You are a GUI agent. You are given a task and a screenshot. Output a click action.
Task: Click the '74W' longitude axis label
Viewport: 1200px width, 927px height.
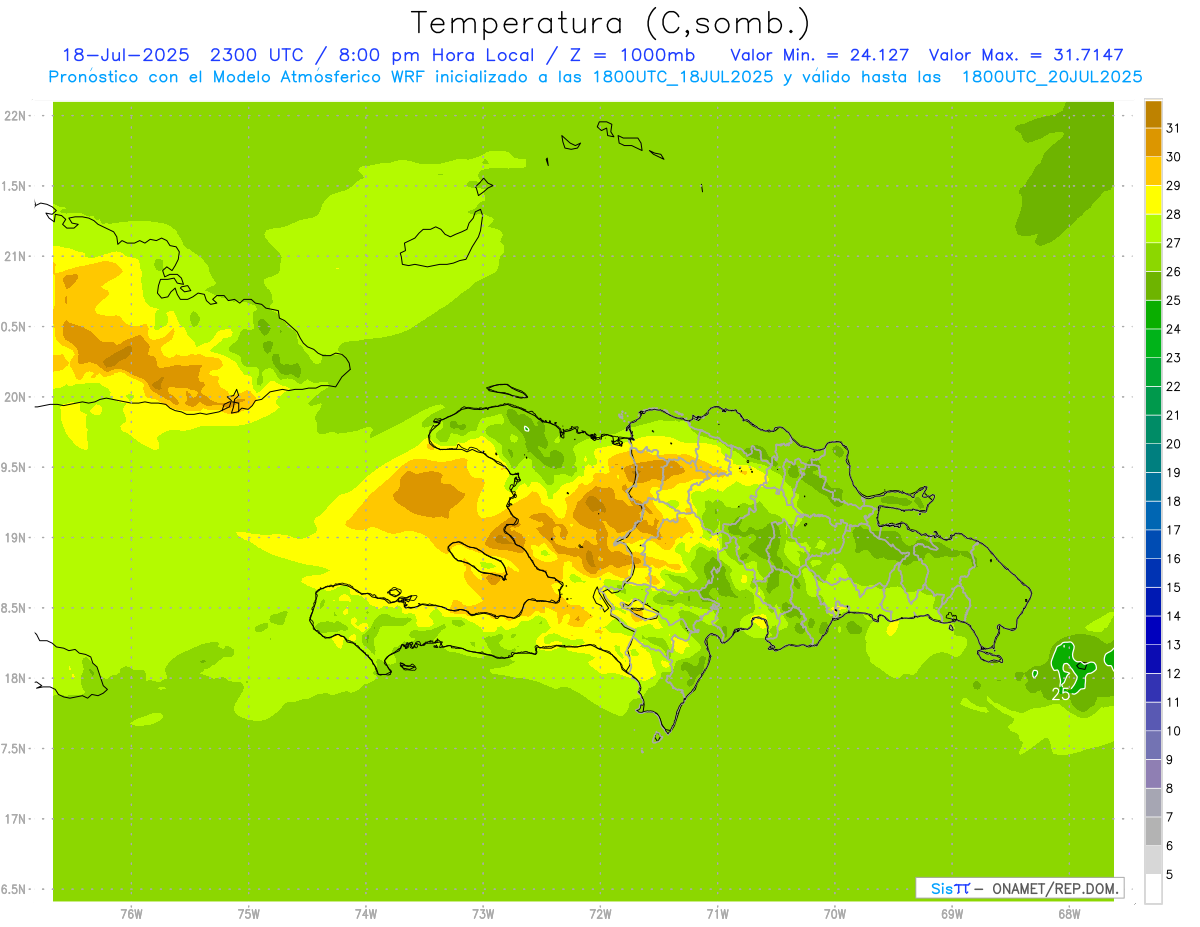click(x=366, y=914)
